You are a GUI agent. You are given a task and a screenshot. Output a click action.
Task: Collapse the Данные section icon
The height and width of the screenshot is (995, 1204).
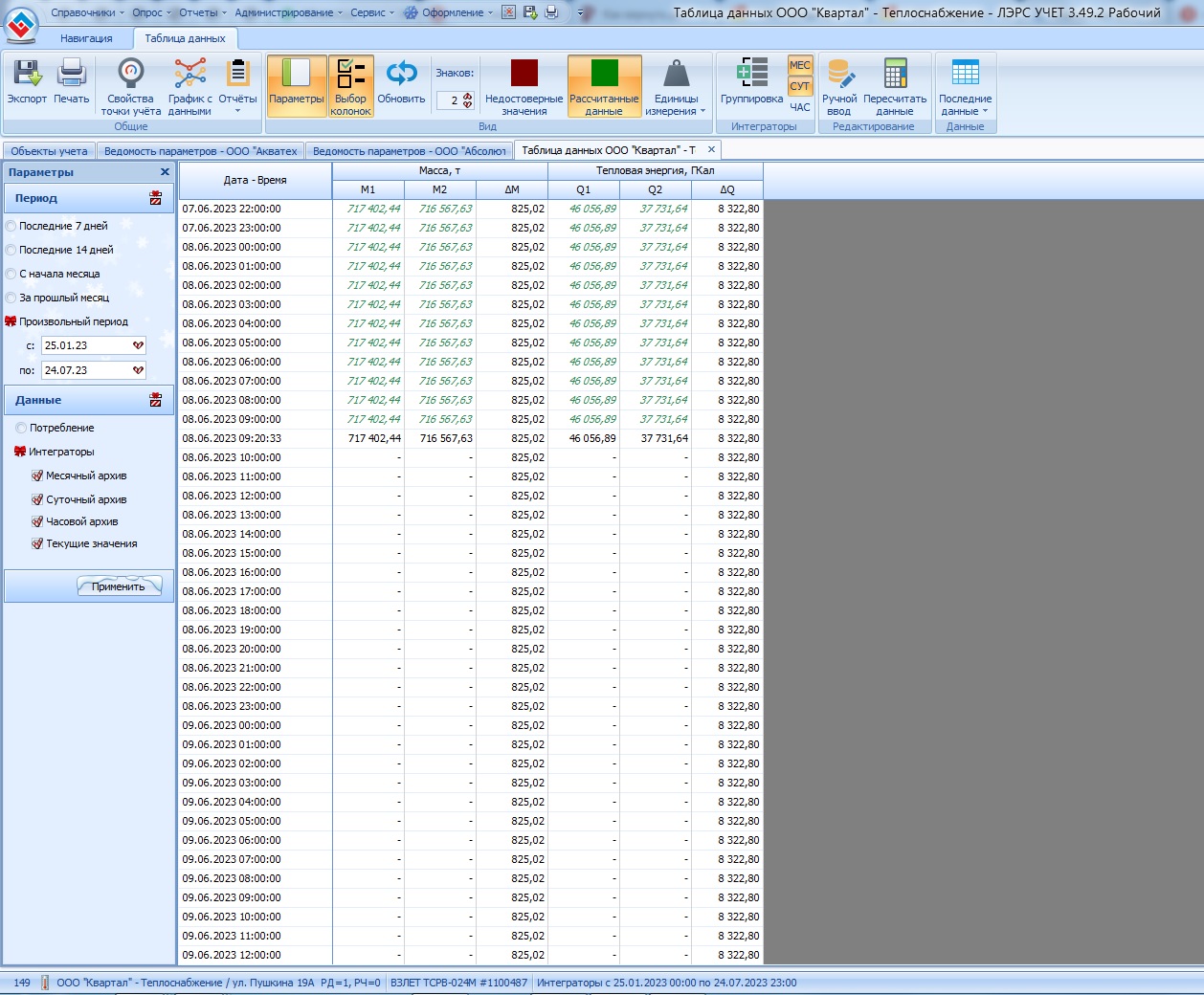click(155, 400)
